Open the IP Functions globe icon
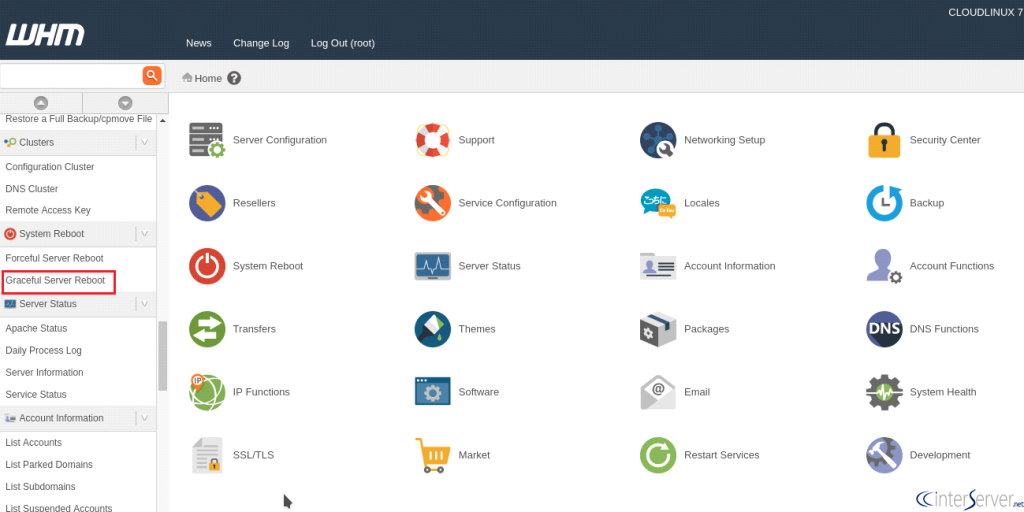The height and width of the screenshot is (512, 1024). pos(207,392)
